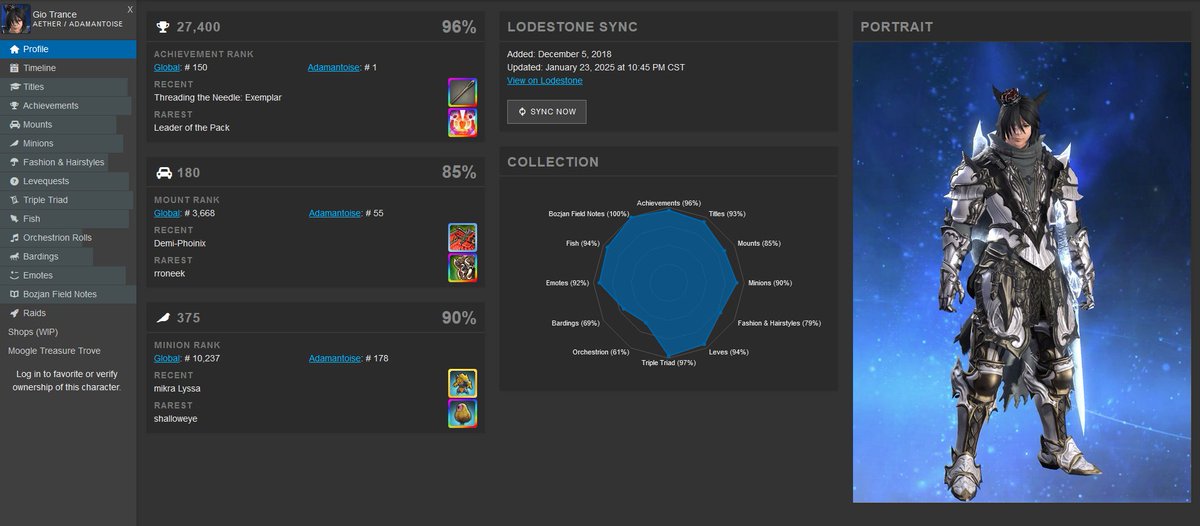Click the Gio Trance character avatar
The height and width of the screenshot is (526, 1200).
[15, 19]
